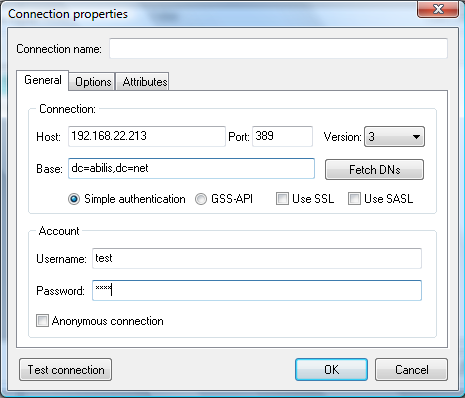Open the Options tab

[x=93, y=82]
